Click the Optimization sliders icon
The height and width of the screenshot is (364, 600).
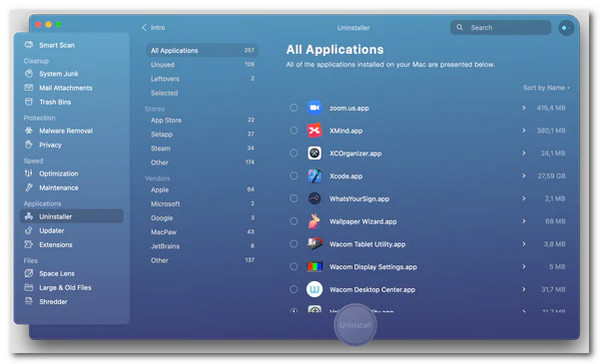click(x=29, y=173)
